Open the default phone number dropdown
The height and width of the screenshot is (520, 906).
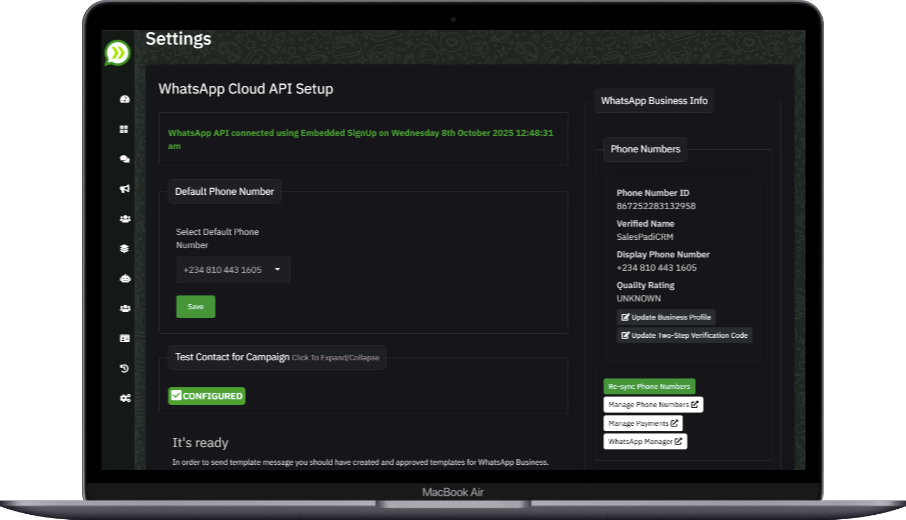point(233,270)
